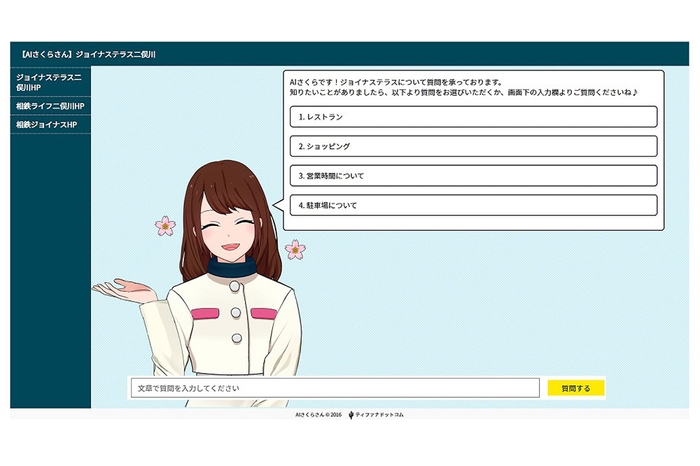Image resolution: width=700 pixels, height=466 pixels.
Task: Go to 相鉄ジョイナスHP from the sidebar
Action: coord(46,124)
